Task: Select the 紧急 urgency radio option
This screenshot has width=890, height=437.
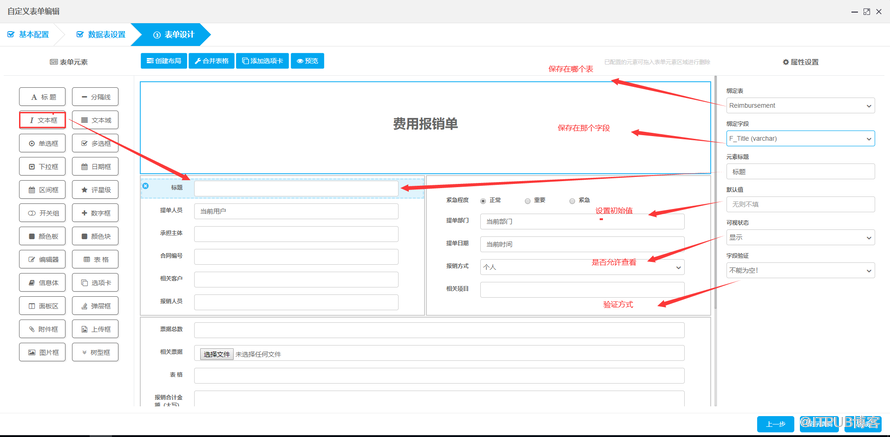Action: pos(572,200)
